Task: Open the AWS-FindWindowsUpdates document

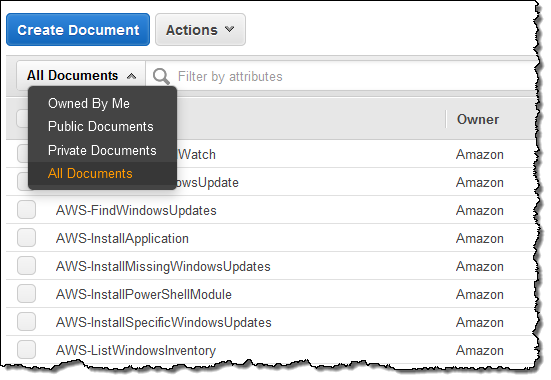Action: 136,211
